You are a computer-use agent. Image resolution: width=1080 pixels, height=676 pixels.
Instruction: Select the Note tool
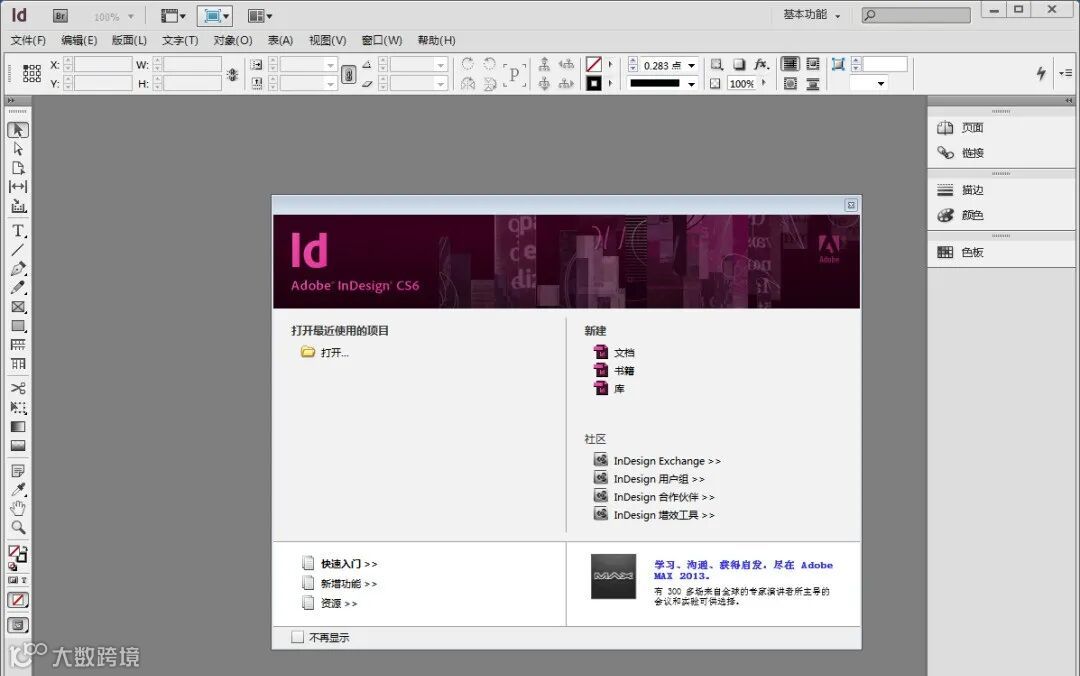[x=18, y=471]
